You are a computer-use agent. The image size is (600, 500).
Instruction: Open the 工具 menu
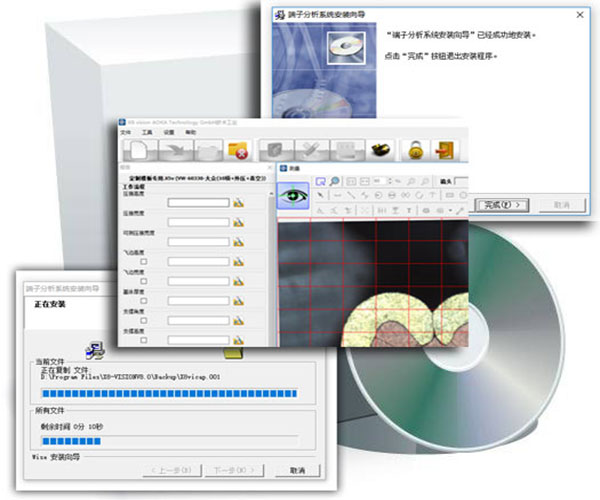tap(147, 132)
